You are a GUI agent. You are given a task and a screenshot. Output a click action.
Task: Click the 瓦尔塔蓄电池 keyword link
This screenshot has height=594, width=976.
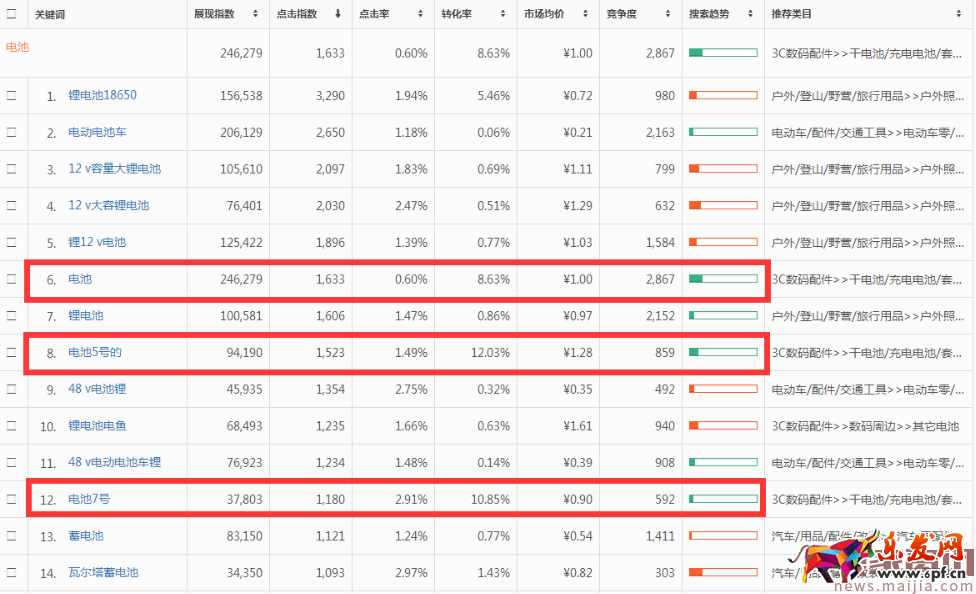pyautogui.click(x=103, y=573)
